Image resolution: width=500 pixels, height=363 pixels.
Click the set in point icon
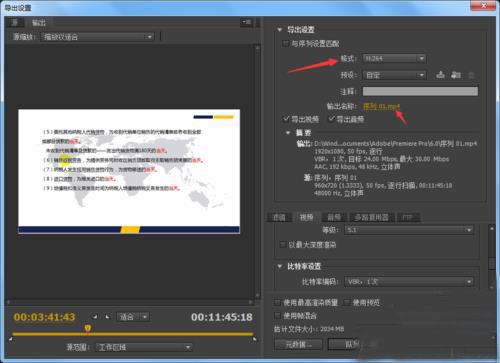tap(95, 317)
